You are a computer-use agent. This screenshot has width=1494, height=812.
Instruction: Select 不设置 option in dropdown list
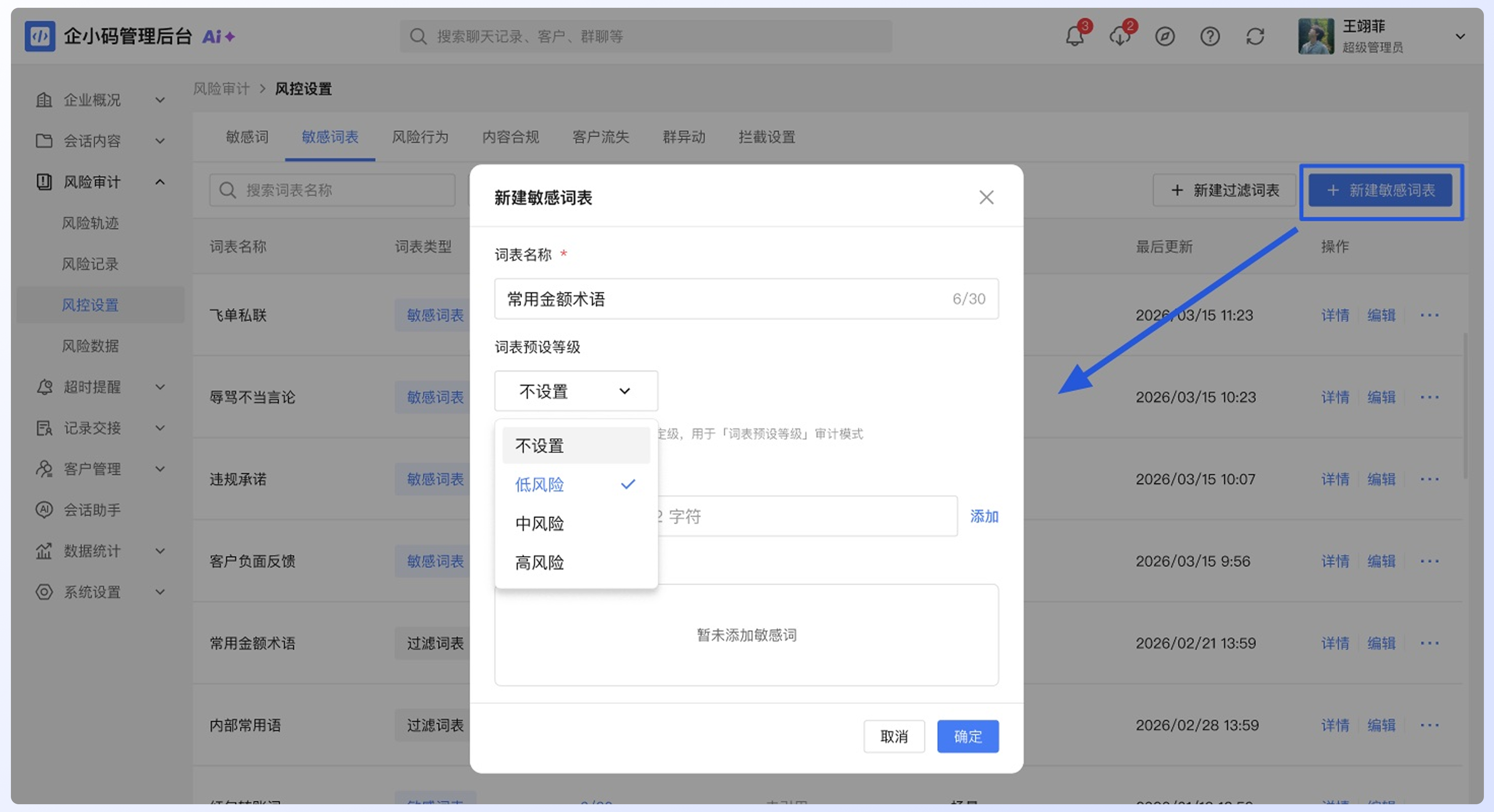tap(576, 445)
